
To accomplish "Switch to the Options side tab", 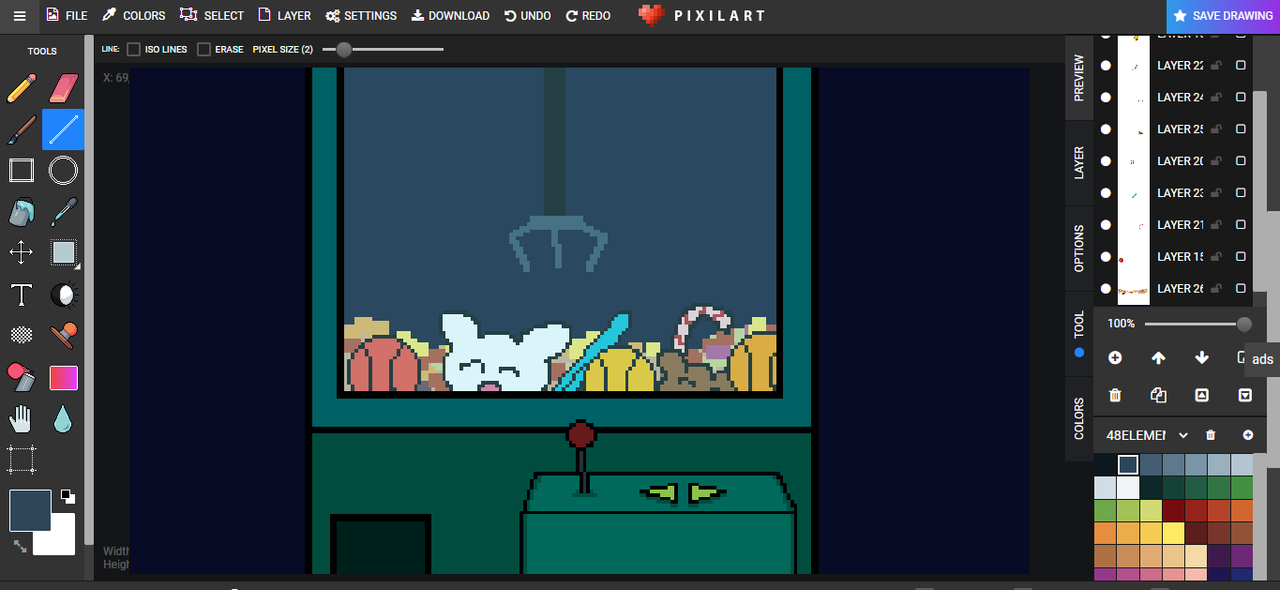I will pyautogui.click(x=1079, y=248).
